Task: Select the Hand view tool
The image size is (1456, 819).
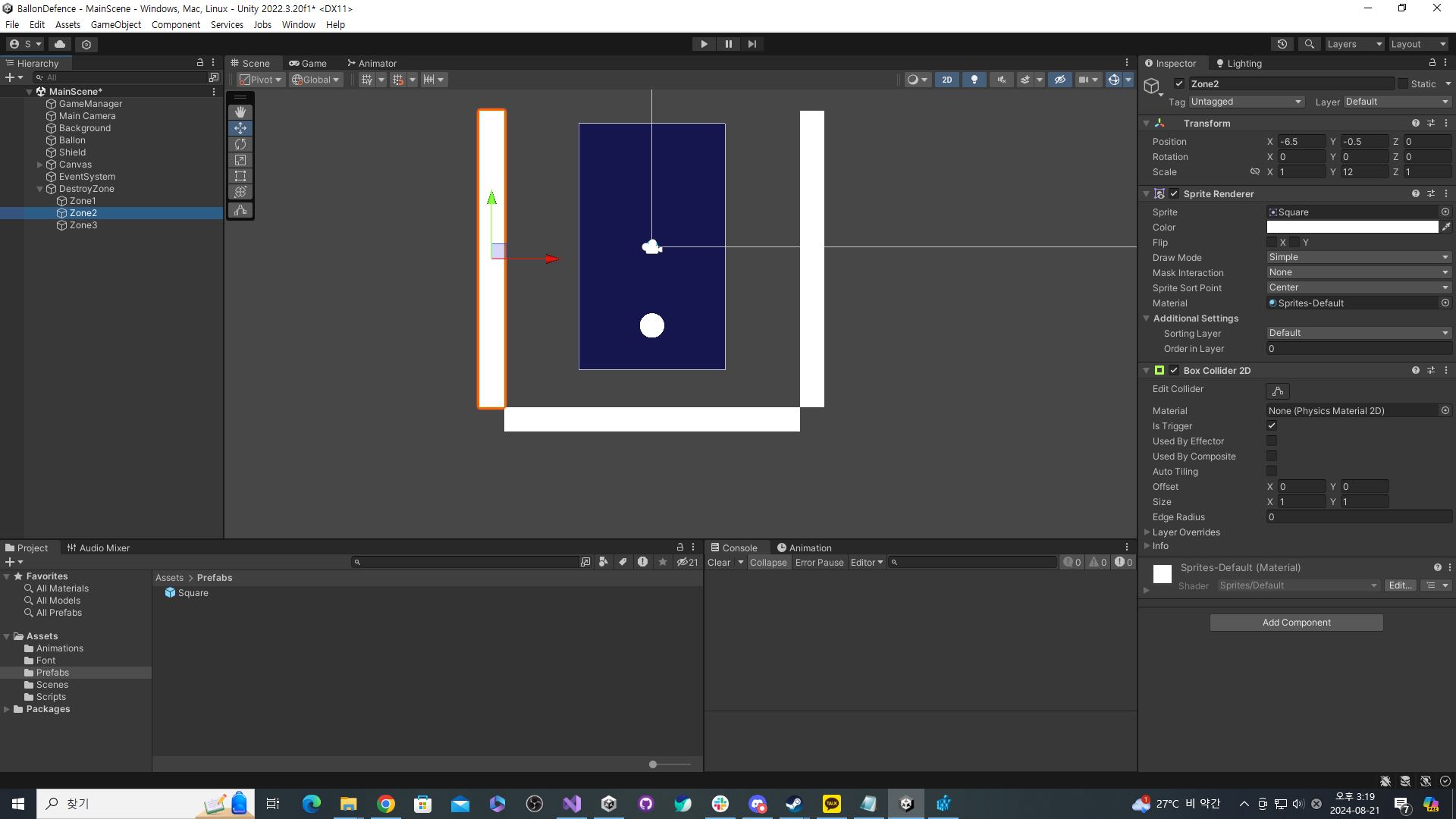Action: pyautogui.click(x=240, y=112)
